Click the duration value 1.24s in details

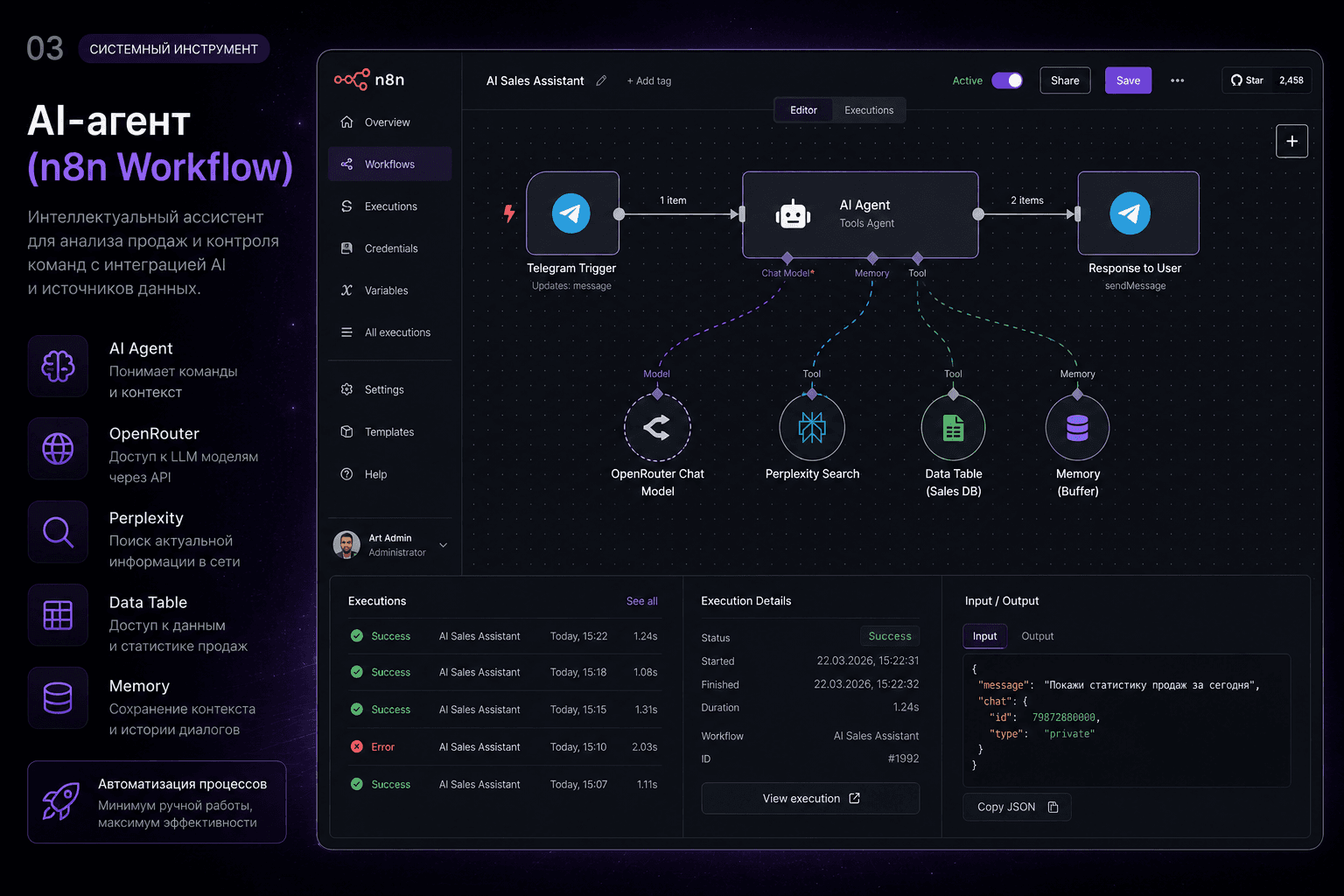(906, 707)
